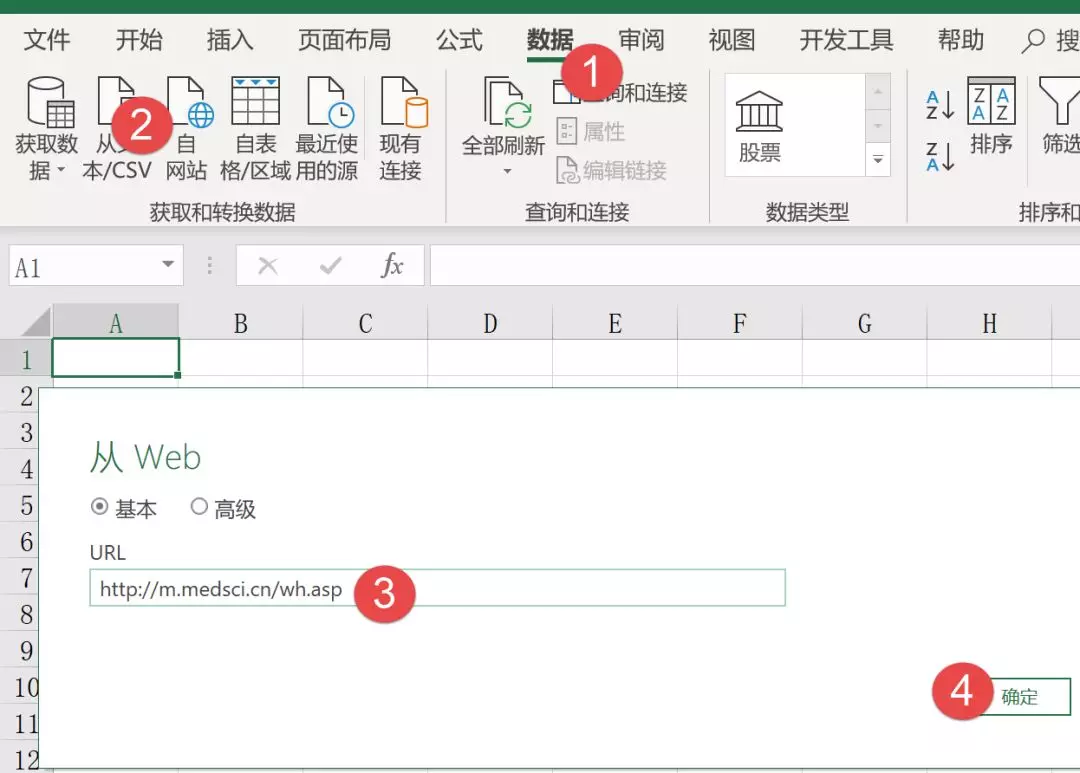Open the File (文件) tab
The height and width of the screenshot is (773, 1080).
coord(47,40)
